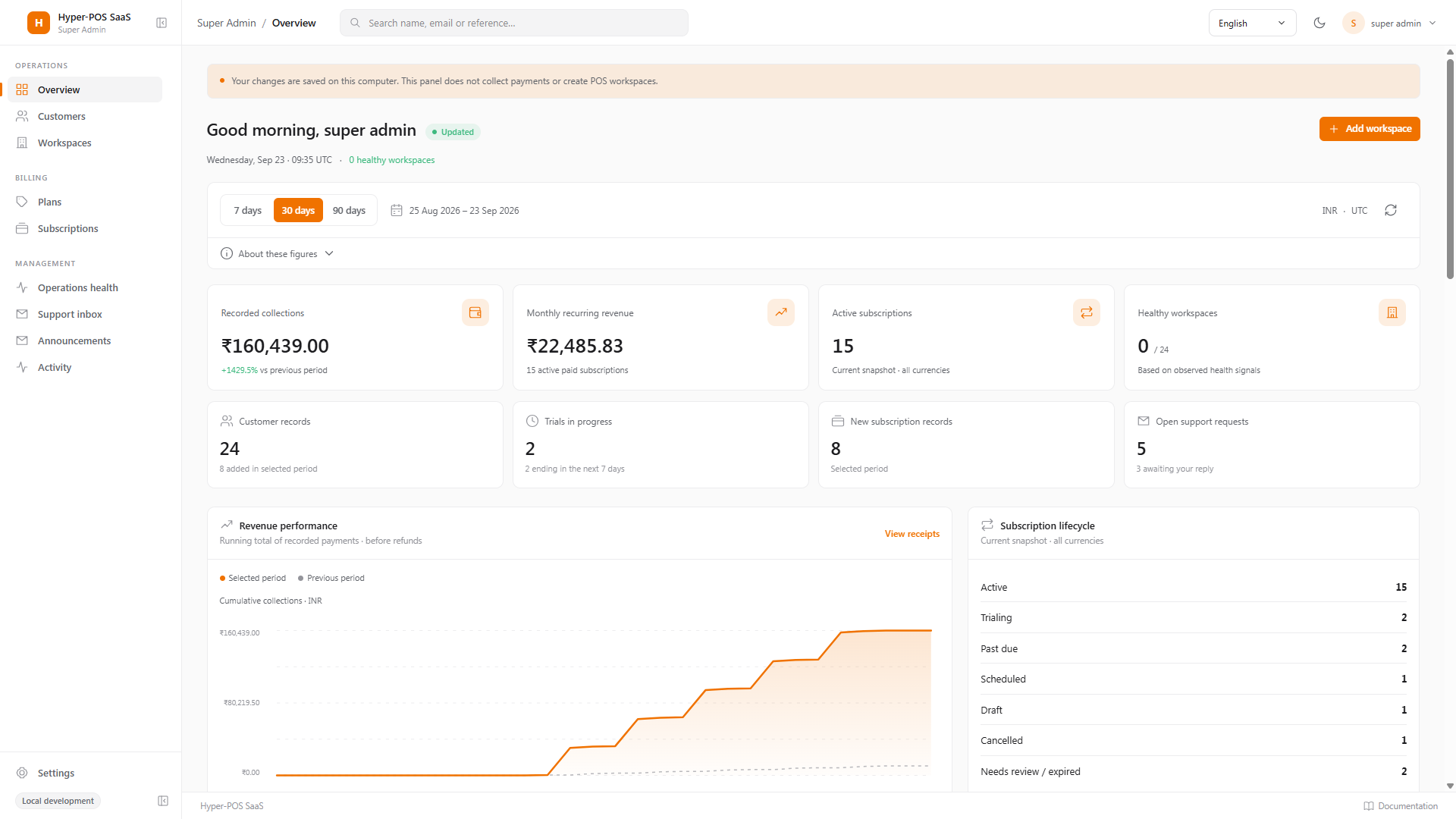
Task: Open Support inbox
Action: pos(85,314)
